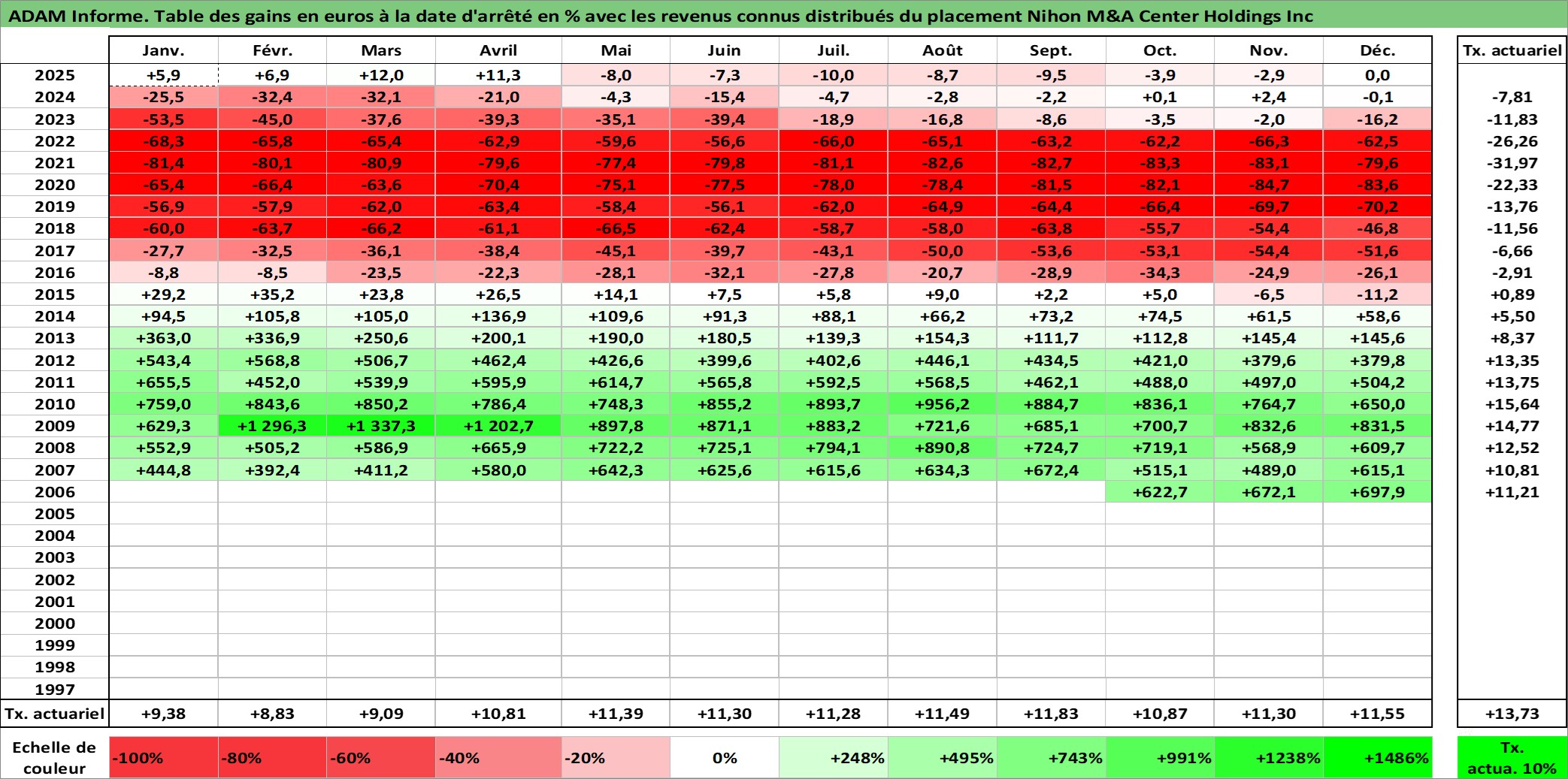Click the +743% color scale swatch
1568x779 pixels.
point(1051,757)
